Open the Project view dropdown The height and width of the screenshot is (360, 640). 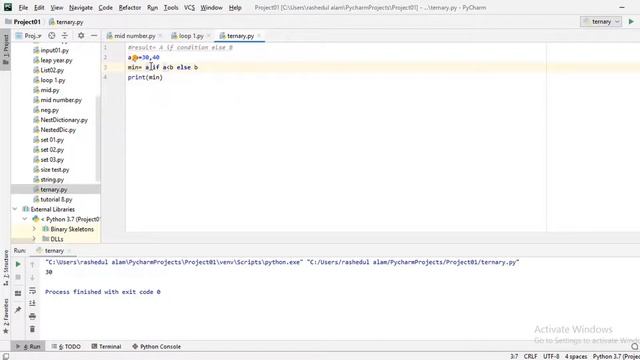click(x=29, y=36)
